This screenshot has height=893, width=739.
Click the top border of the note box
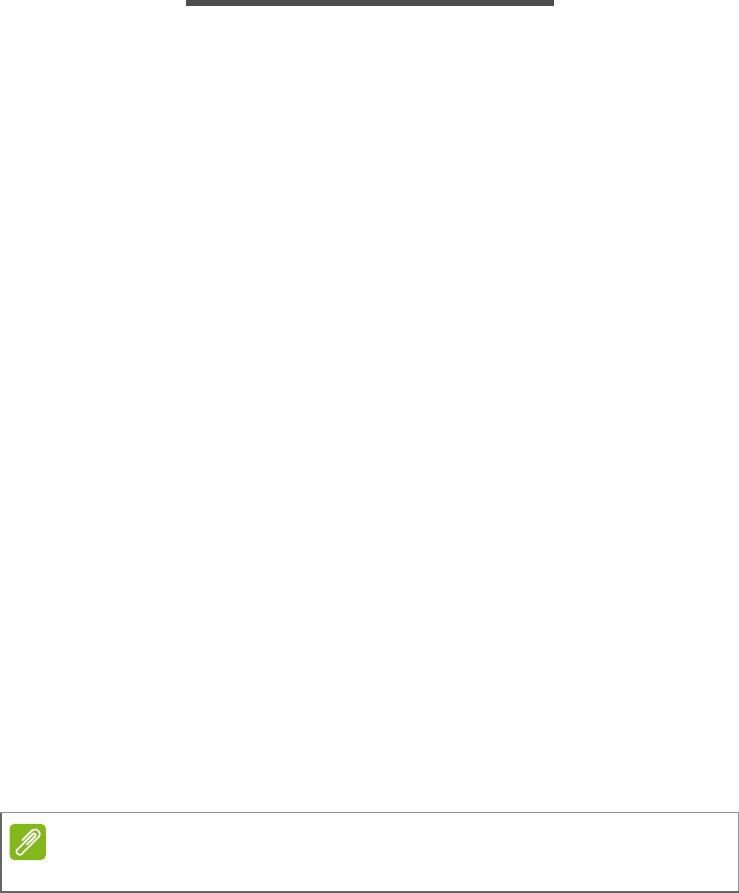pyautogui.click(x=370, y=813)
